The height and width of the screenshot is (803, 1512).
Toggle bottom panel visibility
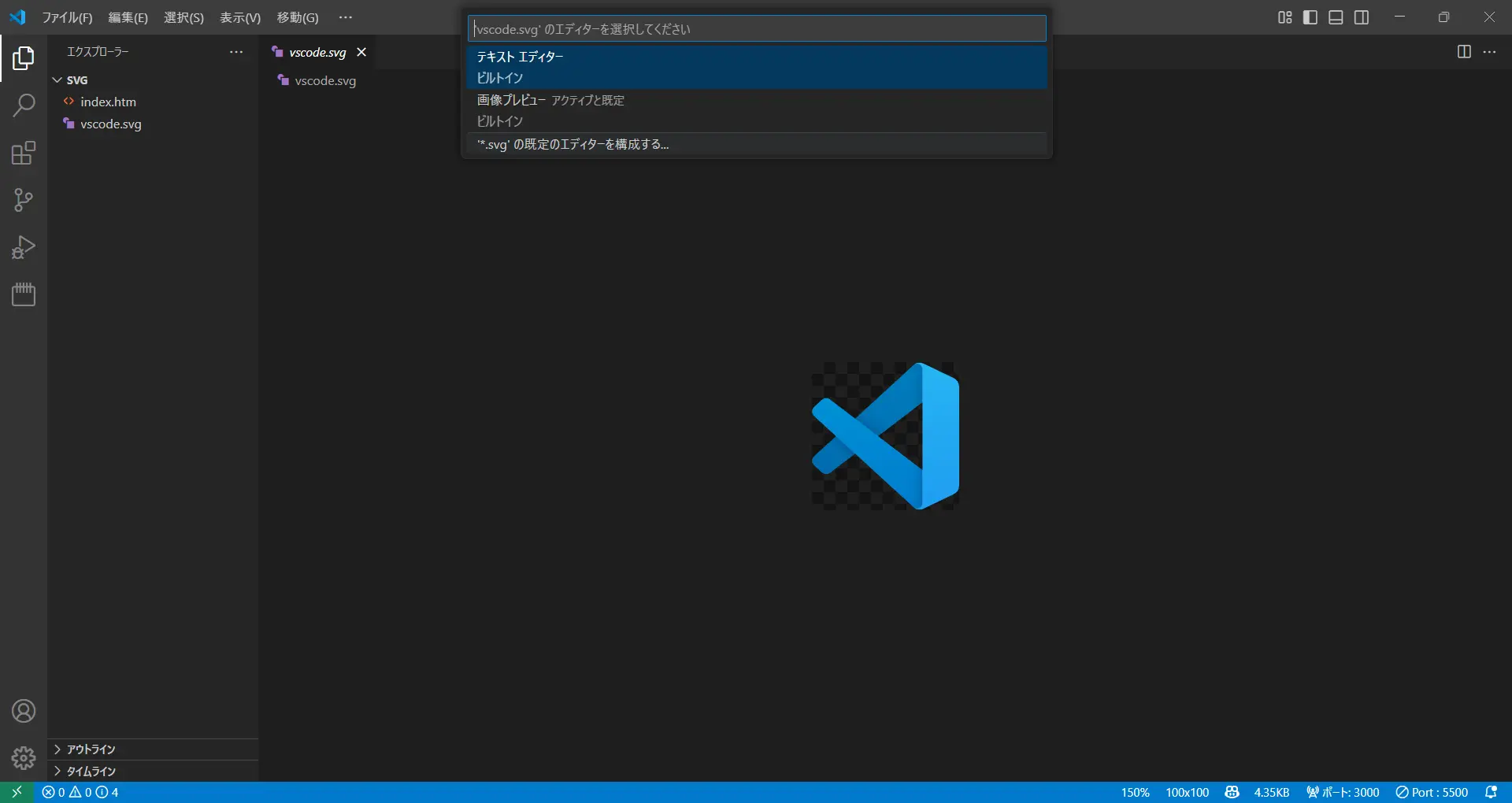tap(1336, 17)
